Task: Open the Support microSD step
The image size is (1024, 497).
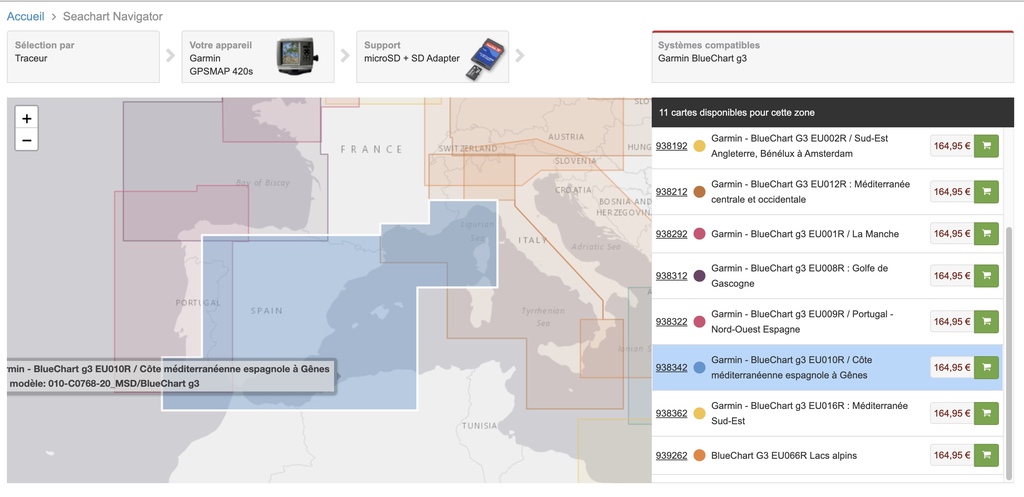Action: [432, 57]
